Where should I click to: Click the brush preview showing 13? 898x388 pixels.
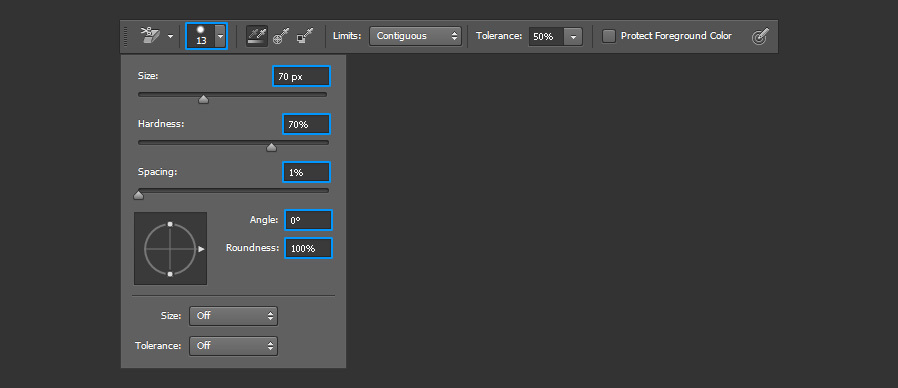(x=200, y=36)
